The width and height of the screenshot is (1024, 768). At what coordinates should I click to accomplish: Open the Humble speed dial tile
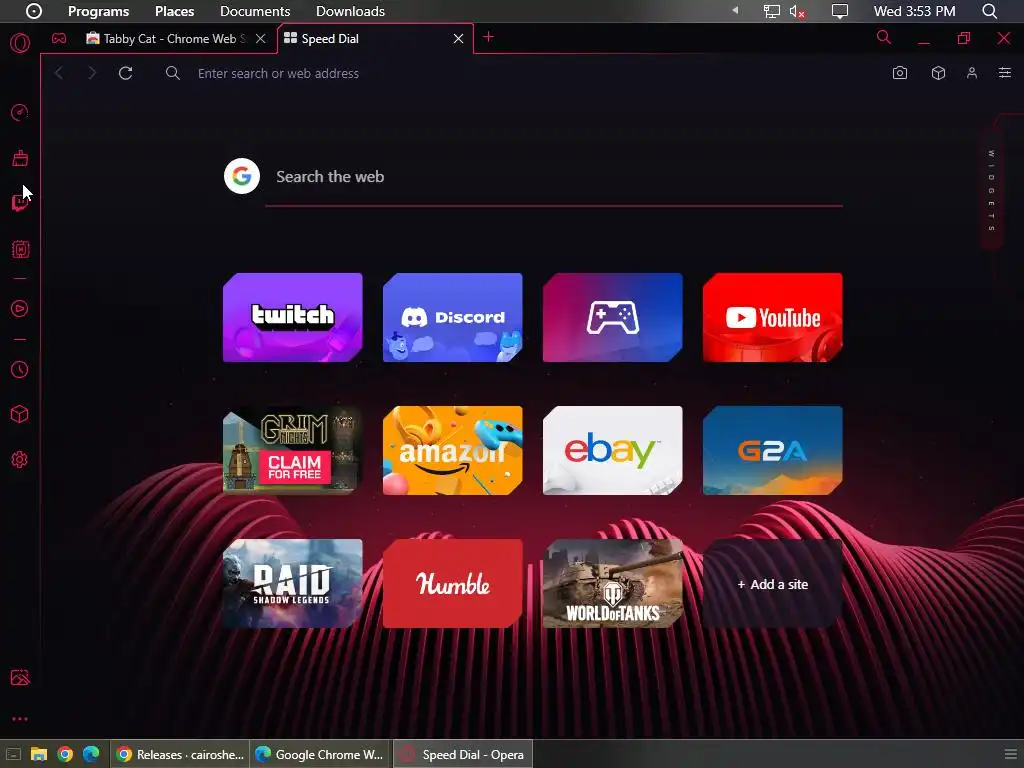453,584
